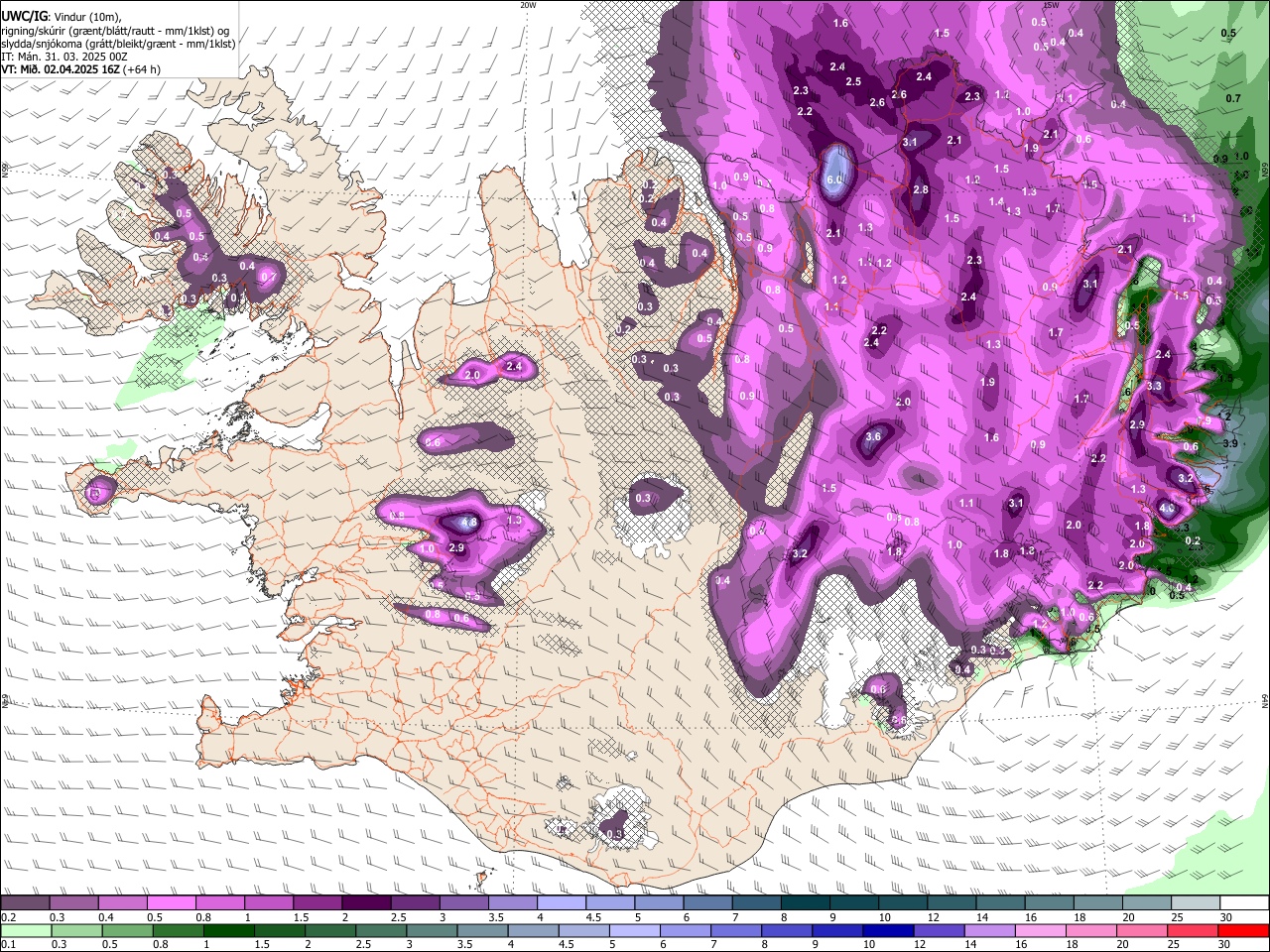Screen dimensions: 1270x952
Task: Click the white swatch labeled 30 in purple legend
Action: (x=1244, y=903)
